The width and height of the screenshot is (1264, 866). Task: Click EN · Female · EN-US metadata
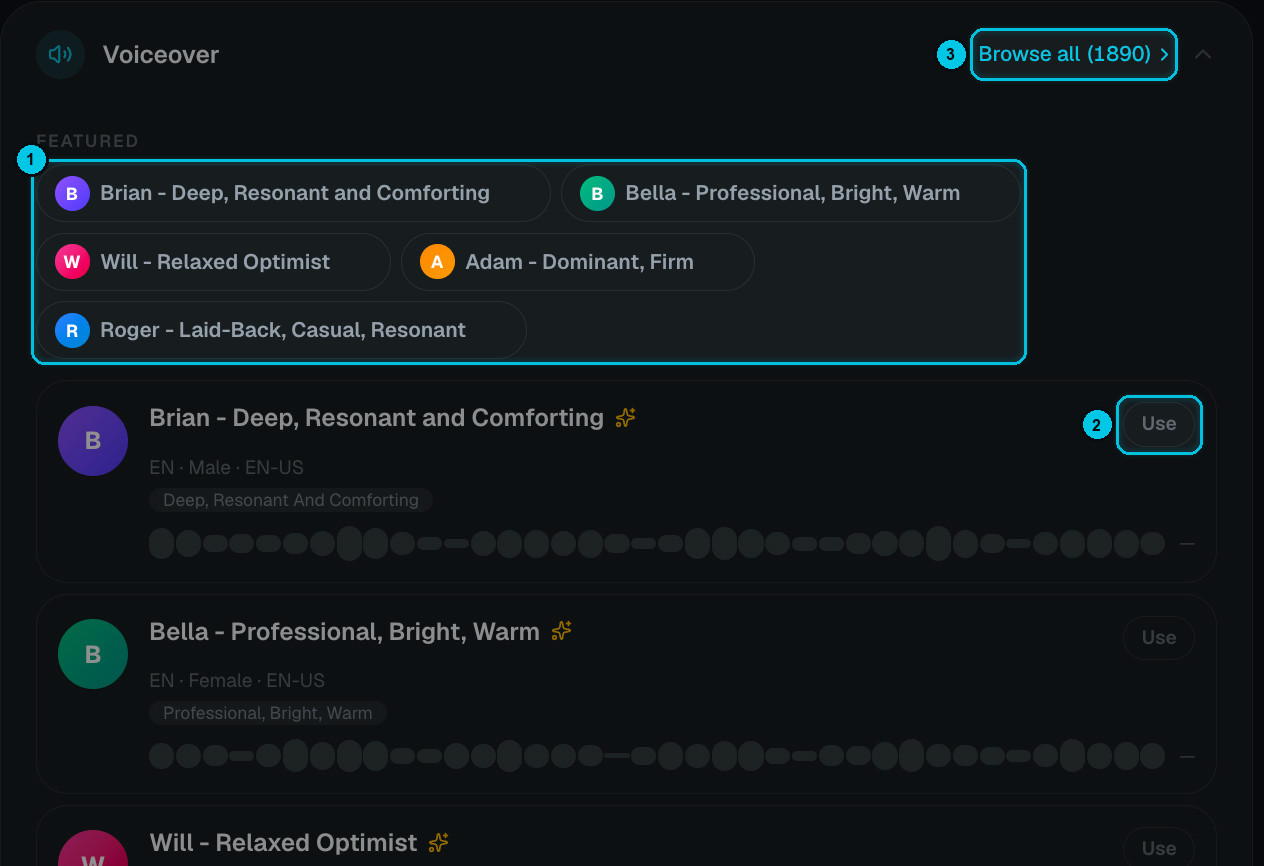point(237,680)
